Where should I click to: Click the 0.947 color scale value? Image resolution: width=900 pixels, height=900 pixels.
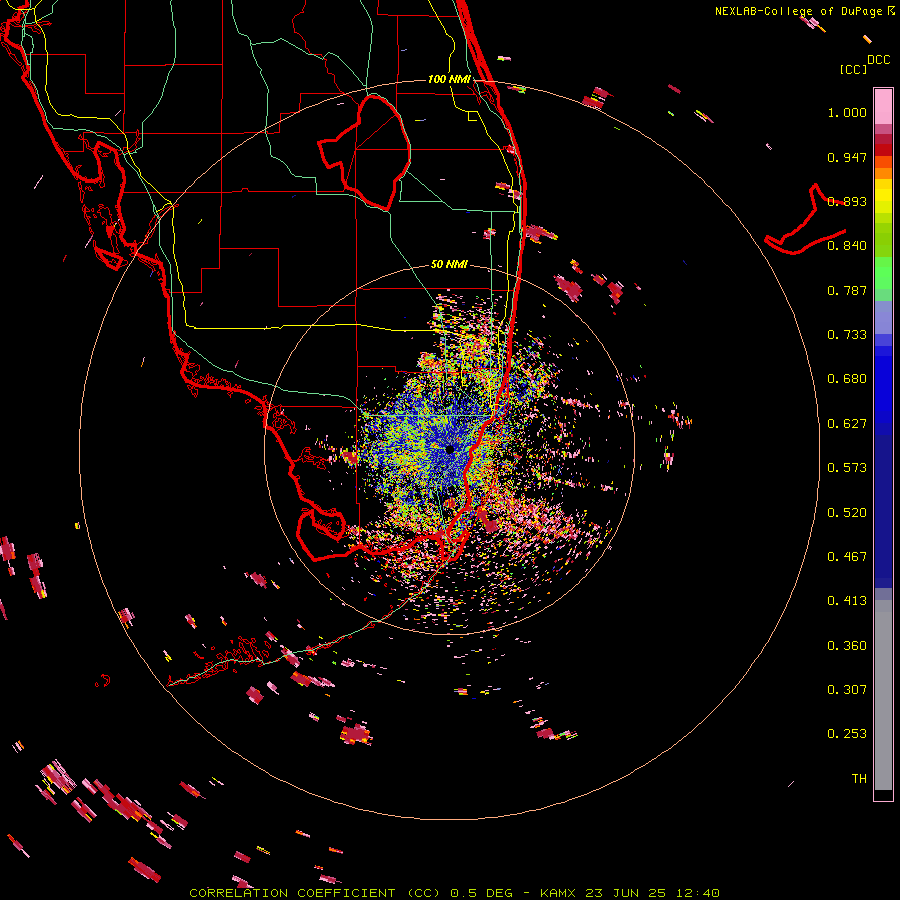[847, 157]
